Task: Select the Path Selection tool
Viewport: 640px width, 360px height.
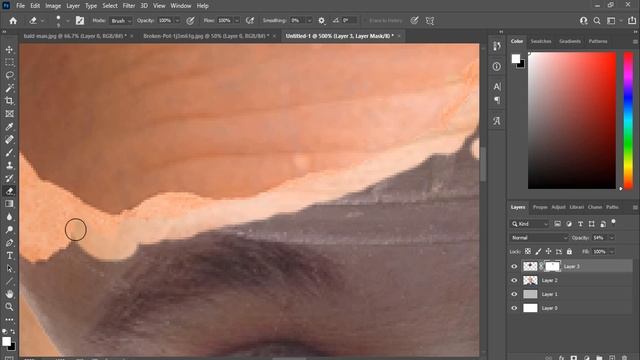Action: 9,269
